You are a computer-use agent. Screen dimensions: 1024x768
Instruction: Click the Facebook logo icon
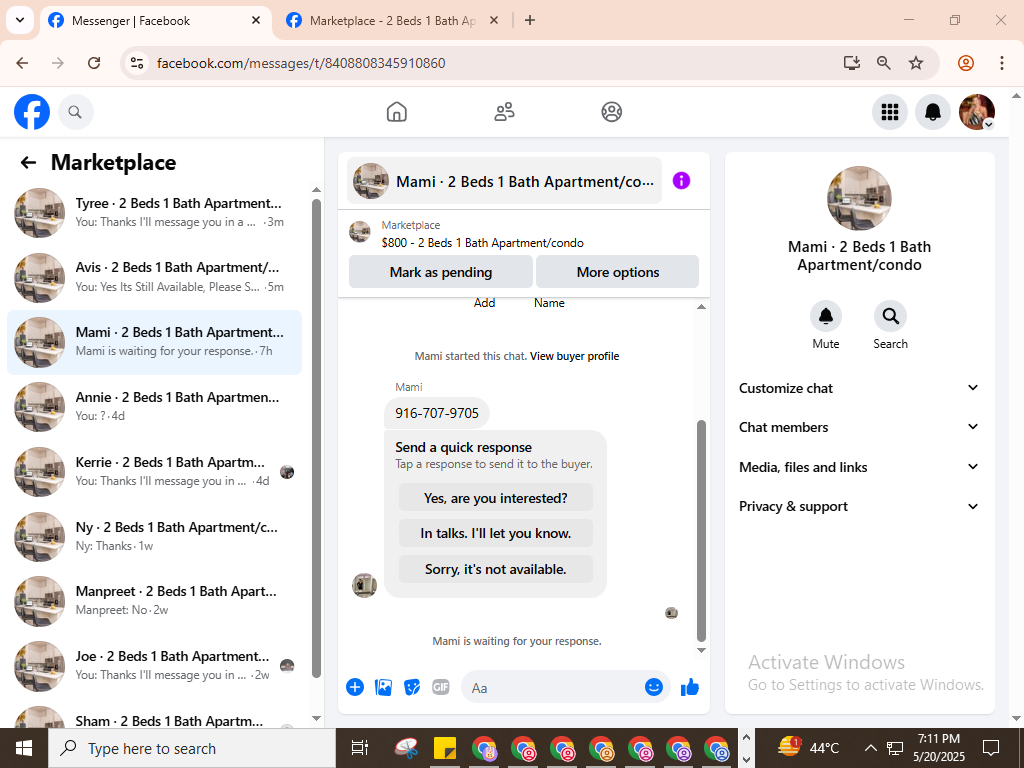click(x=32, y=112)
